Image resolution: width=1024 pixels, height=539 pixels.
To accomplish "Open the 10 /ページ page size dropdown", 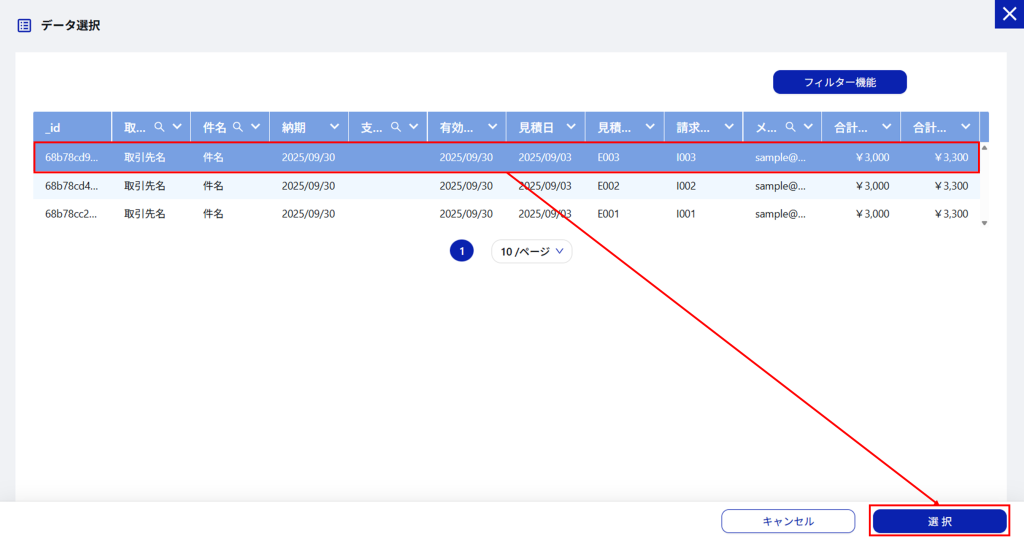I will pyautogui.click(x=531, y=251).
